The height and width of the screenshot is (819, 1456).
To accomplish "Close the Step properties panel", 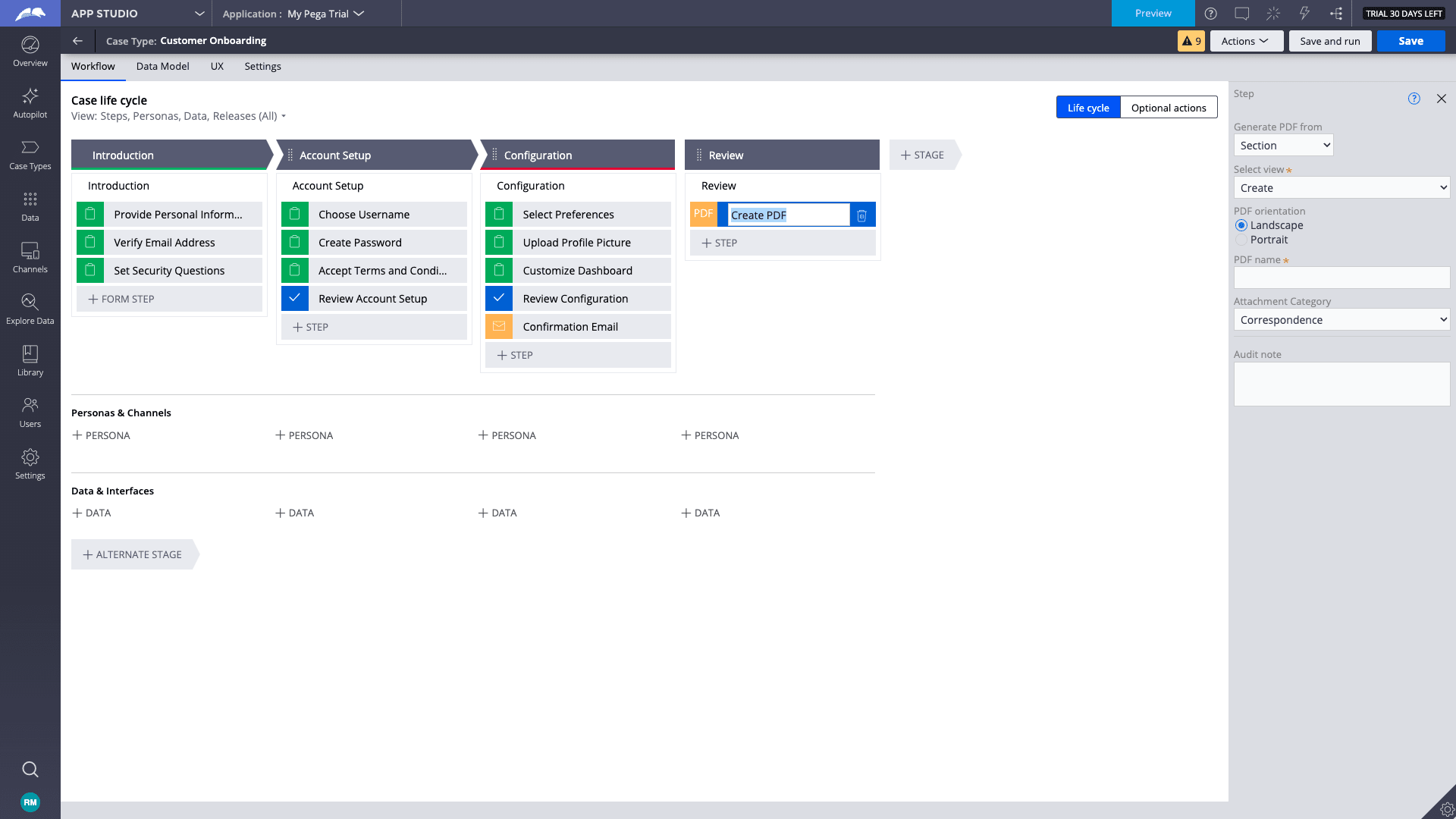I will 1442,99.
